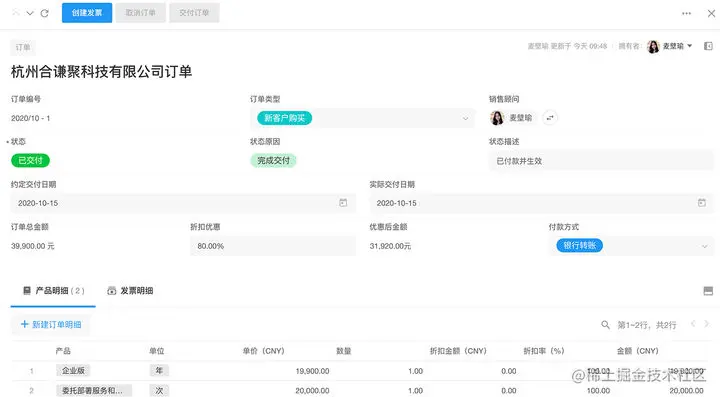The width and height of the screenshot is (720, 397).
Task: Click the 状态描述 text field
Action: (x=602, y=161)
